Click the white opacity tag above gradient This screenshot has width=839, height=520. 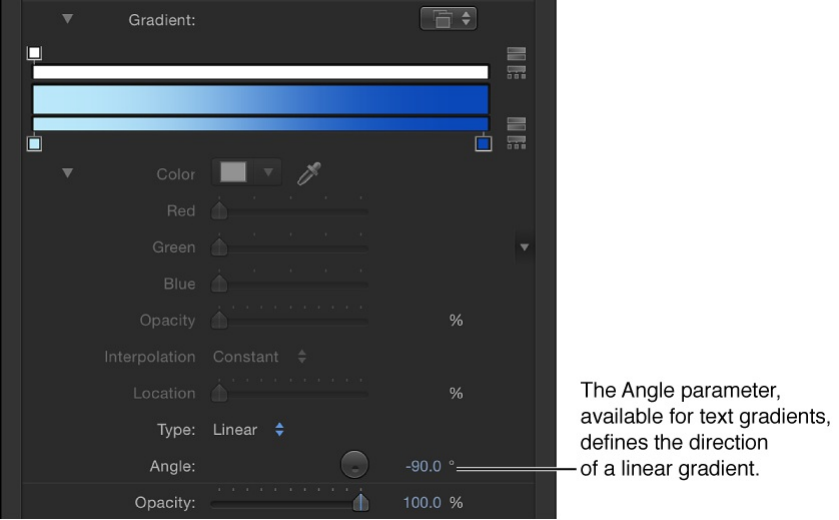click(x=34, y=52)
